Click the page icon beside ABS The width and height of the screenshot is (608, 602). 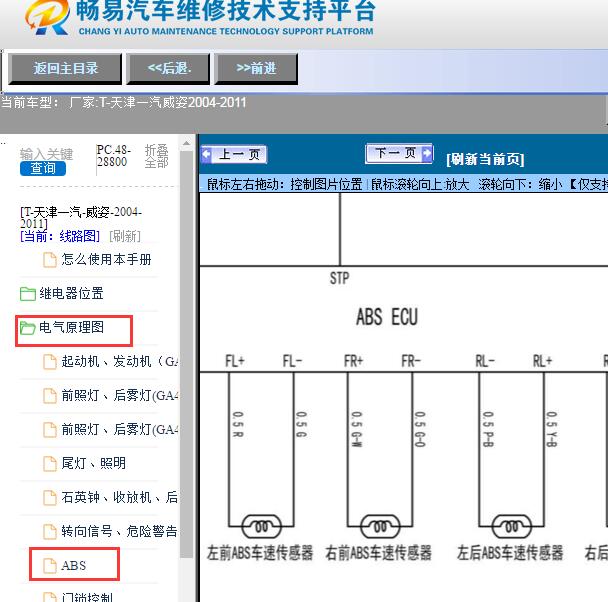[50, 566]
